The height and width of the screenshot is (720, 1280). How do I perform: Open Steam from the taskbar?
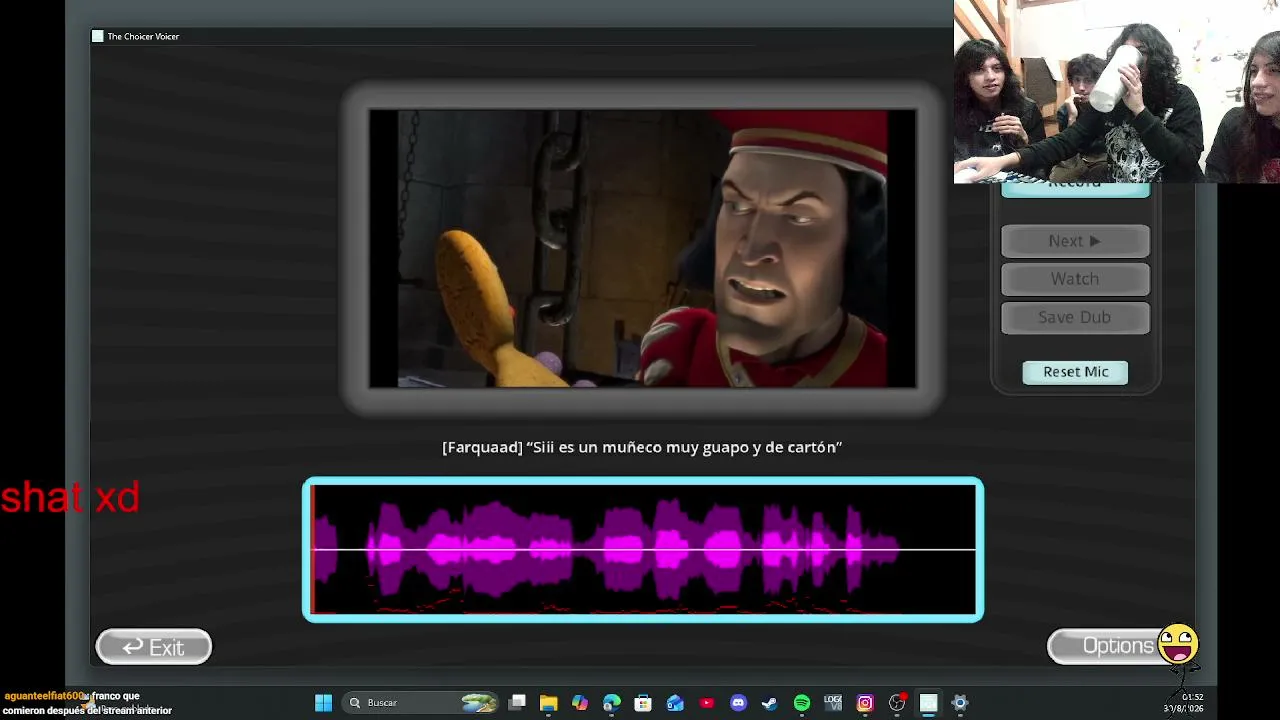[x=770, y=703]
